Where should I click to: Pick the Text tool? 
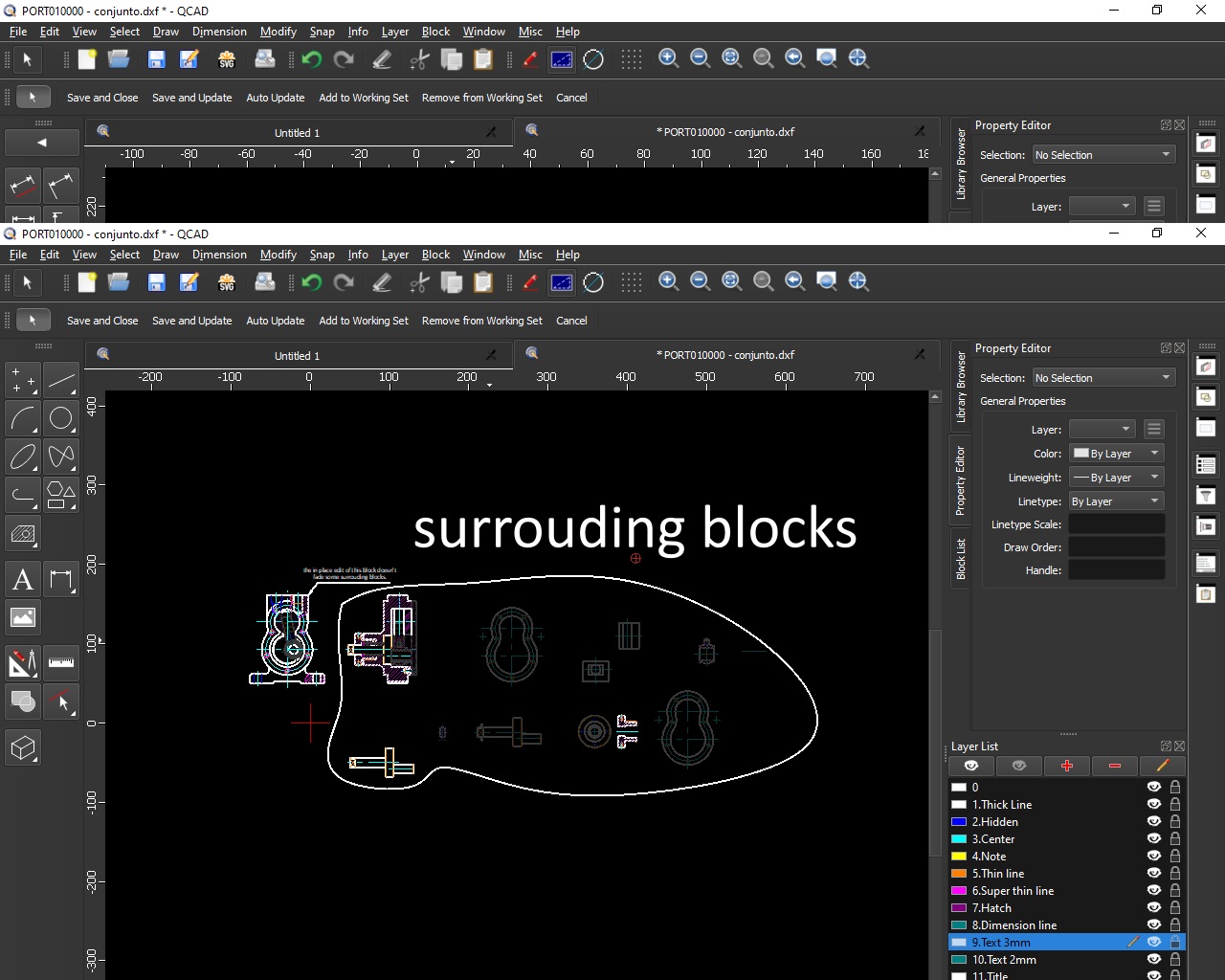23,579
